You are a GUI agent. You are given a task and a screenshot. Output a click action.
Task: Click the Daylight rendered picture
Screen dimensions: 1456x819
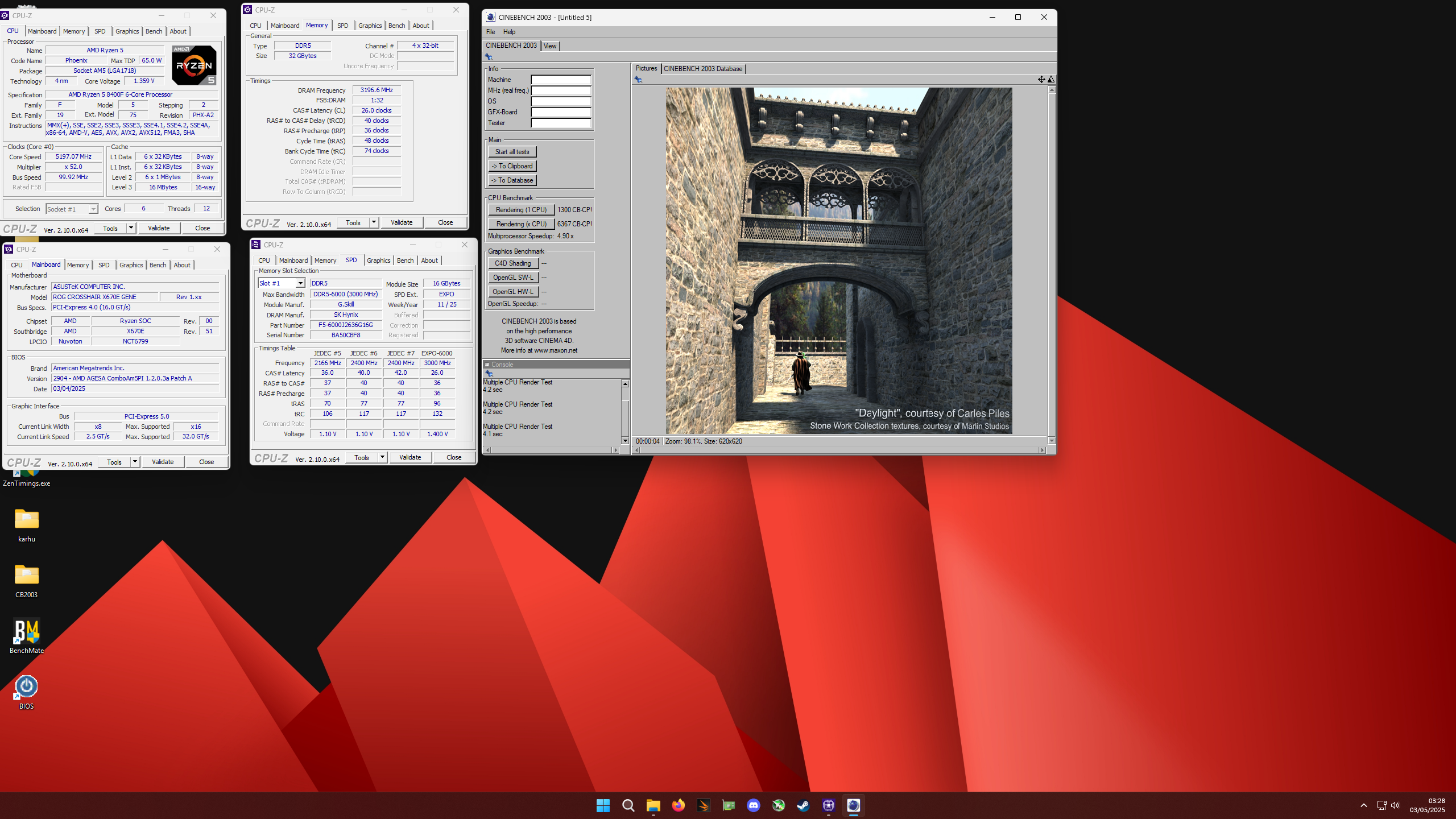(839, 260)
